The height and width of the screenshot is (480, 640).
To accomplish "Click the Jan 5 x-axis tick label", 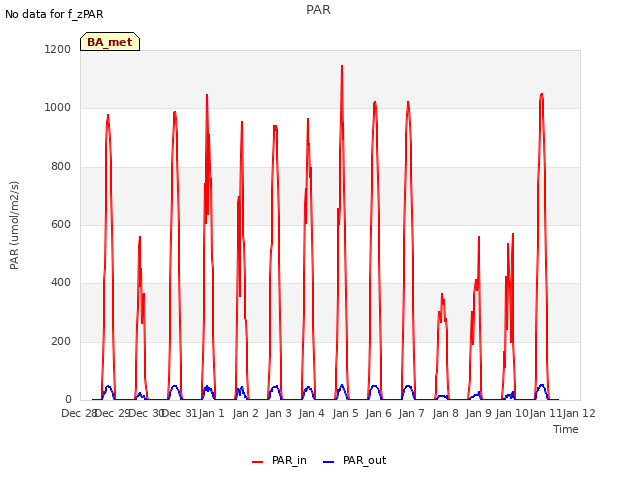I will (345, 413).
